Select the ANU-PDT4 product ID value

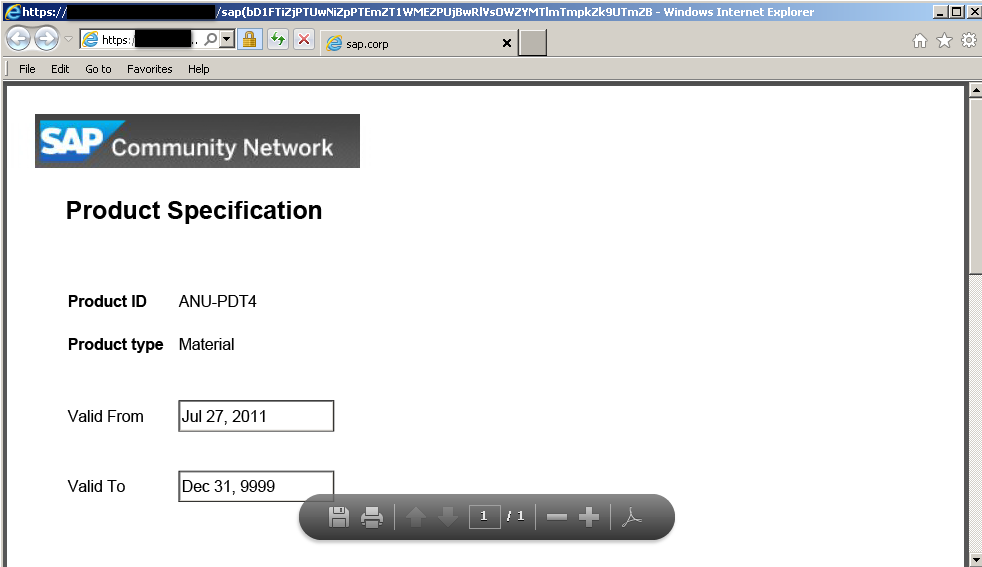coord(217,301)
